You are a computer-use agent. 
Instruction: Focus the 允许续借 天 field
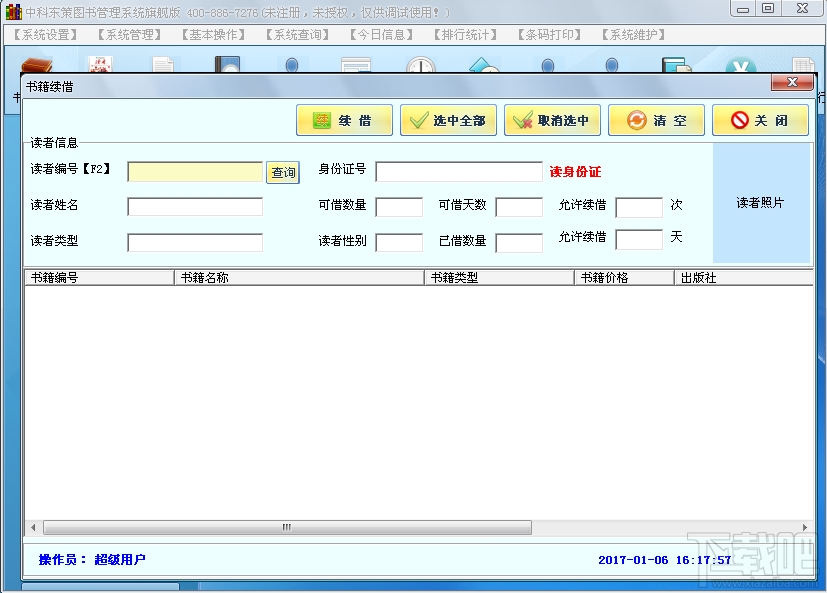pyautogui.click(x=639, y=239)
